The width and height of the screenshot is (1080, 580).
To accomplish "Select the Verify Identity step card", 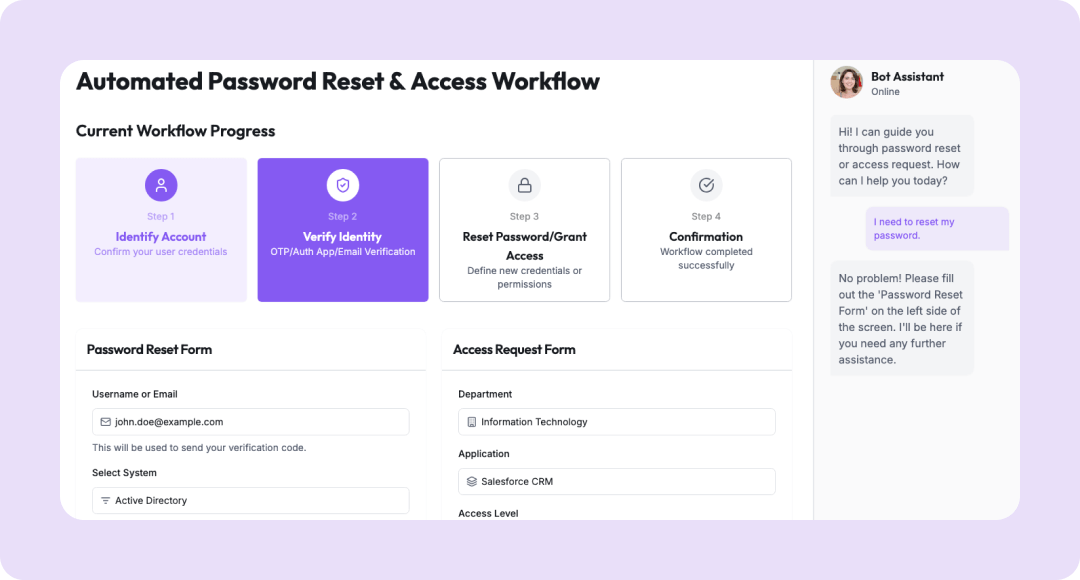I will point(343,230).
